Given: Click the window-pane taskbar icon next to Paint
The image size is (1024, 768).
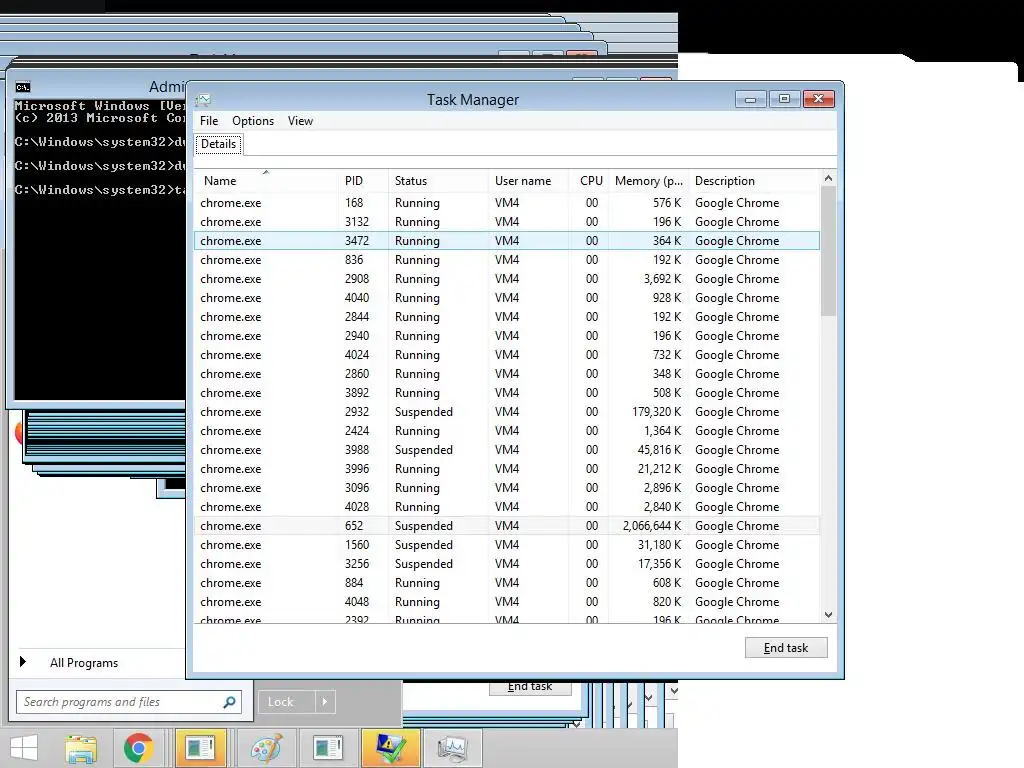Looking at the screenshot, I should [x=328, y=748].
